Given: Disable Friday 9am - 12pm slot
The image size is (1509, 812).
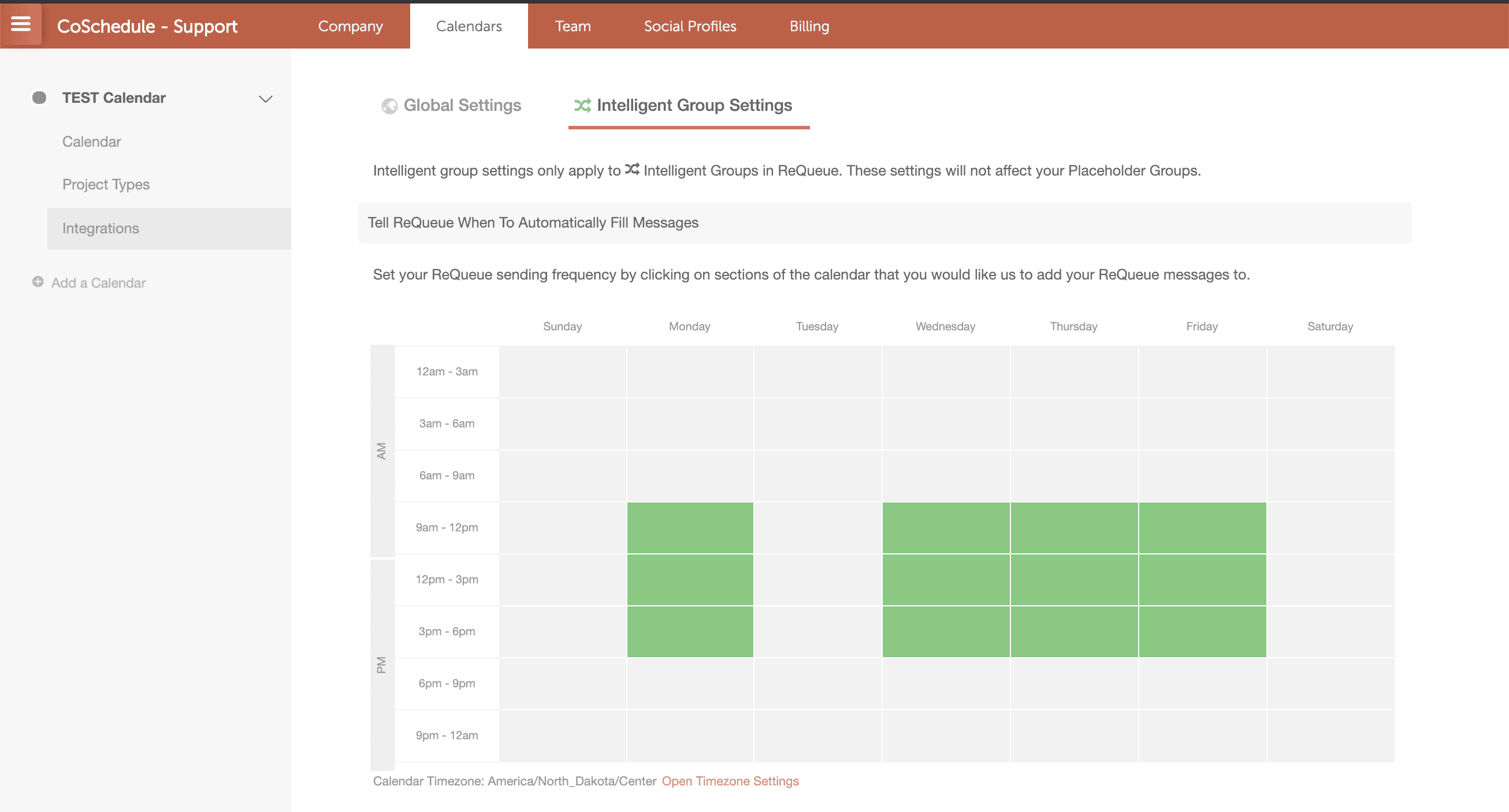Looking at the screenshot, I should (1203, 527).
